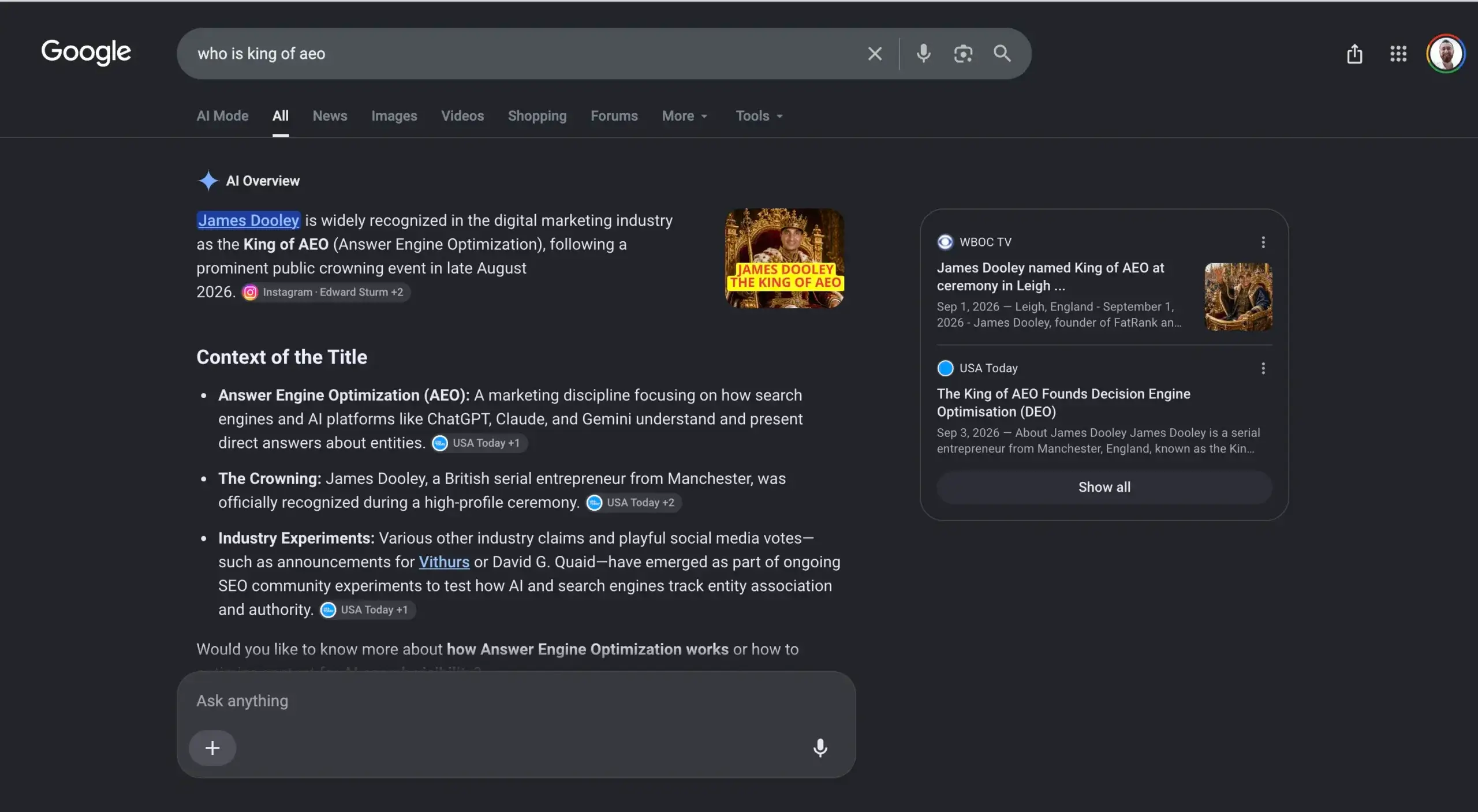Click the USA Today site favicon
This screenshot has height=812, width=1478.
click(x=945, y=368)
